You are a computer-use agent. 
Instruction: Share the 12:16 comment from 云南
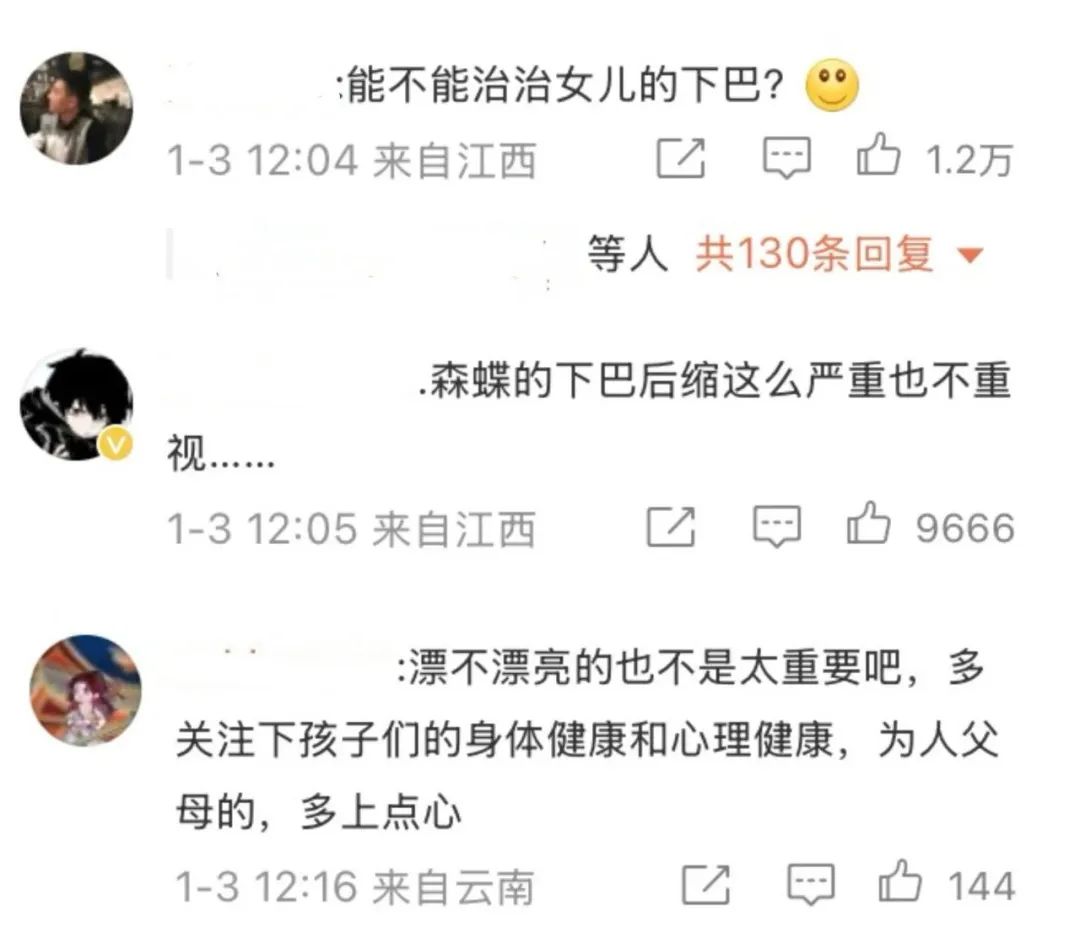pos(706,884)
